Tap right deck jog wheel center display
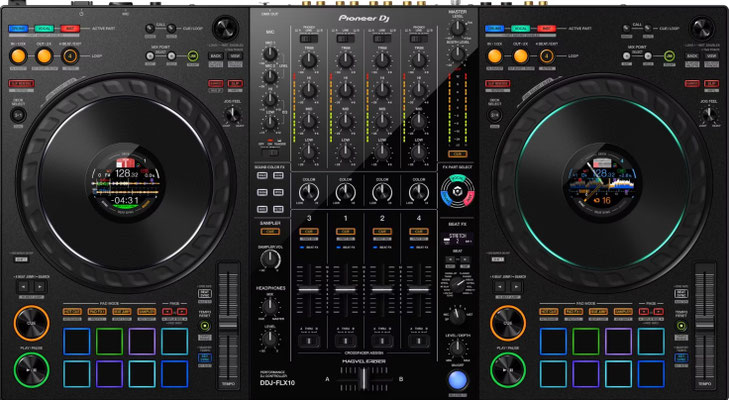This screenshot has height=400, width=729. pyautogui.click(x=602, y=183)
